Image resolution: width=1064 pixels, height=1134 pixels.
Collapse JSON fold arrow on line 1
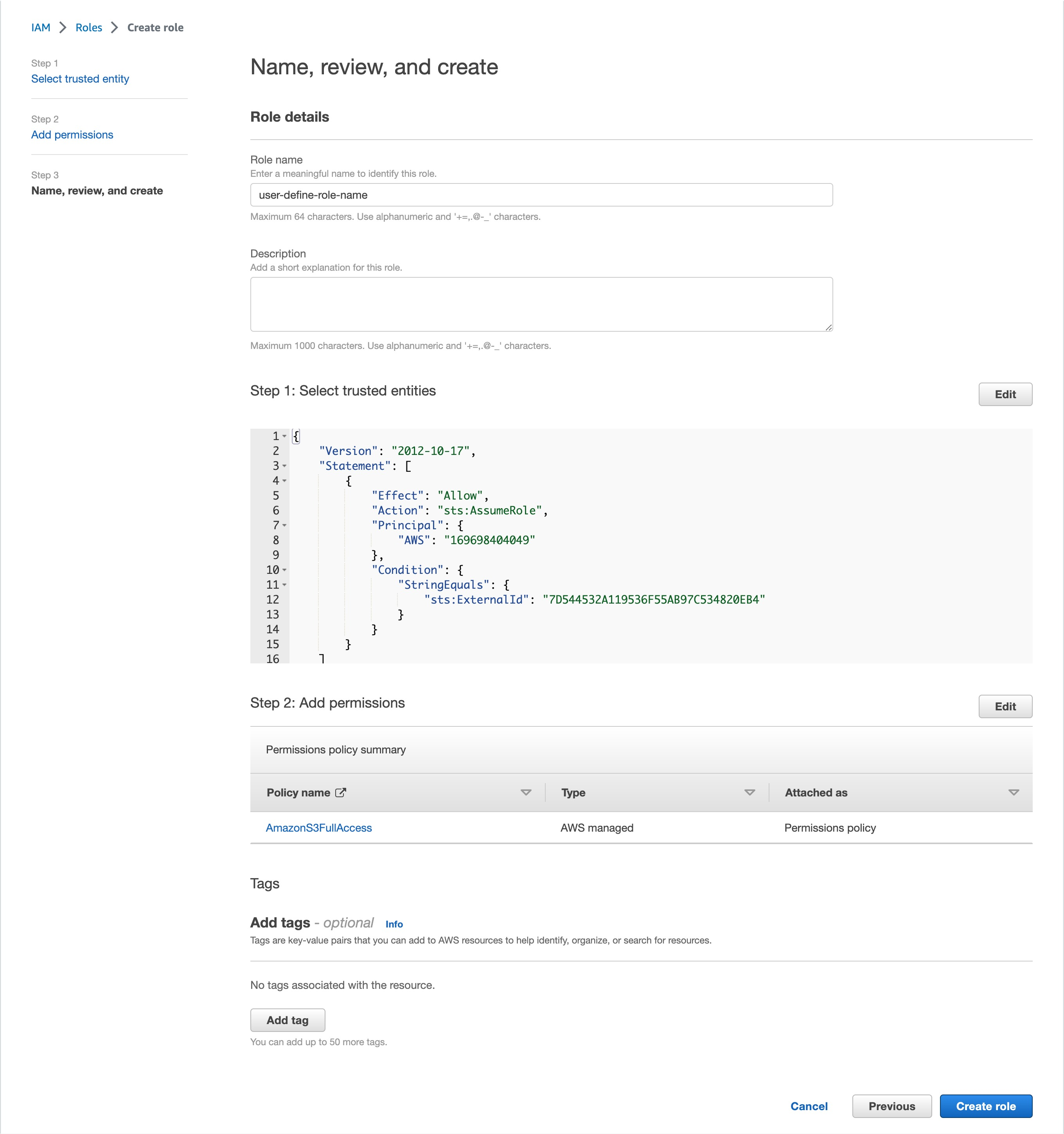285,437
